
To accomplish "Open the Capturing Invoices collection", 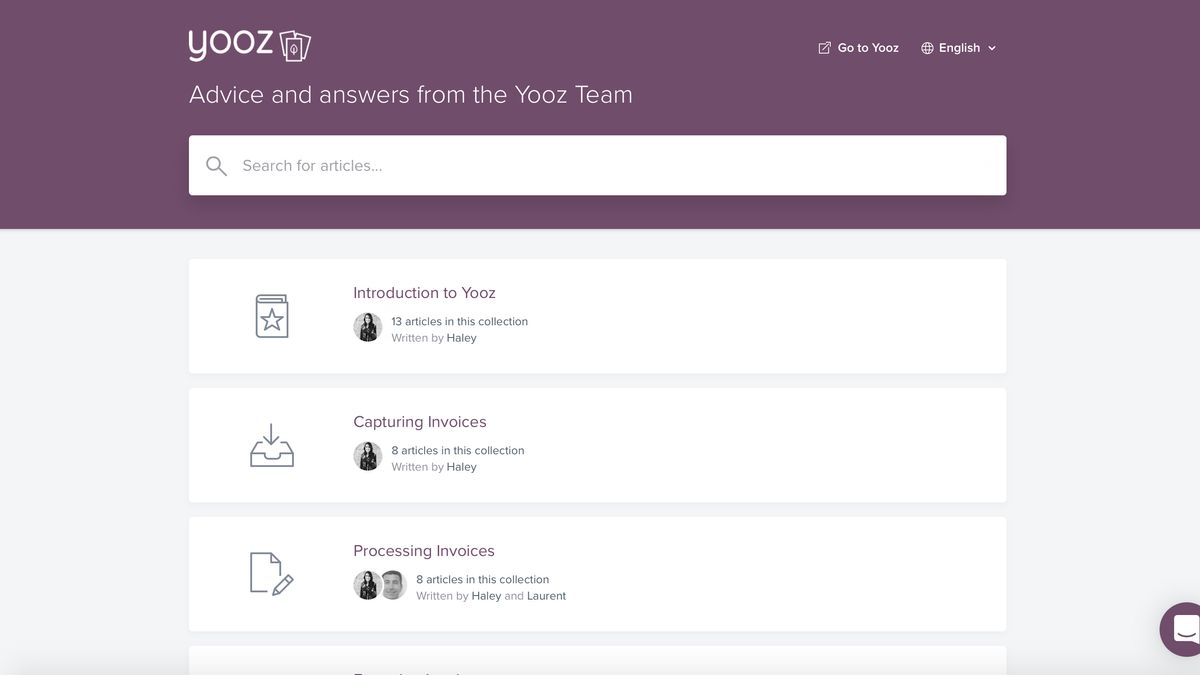I will click(419, 421).
